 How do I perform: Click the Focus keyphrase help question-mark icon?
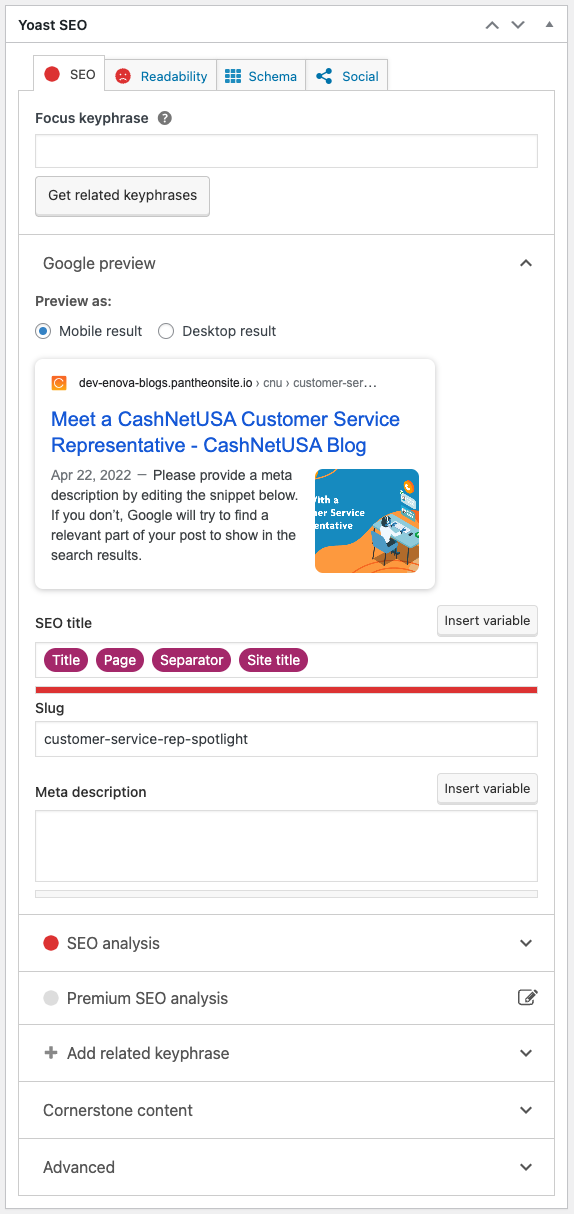(x=165, y=118)
